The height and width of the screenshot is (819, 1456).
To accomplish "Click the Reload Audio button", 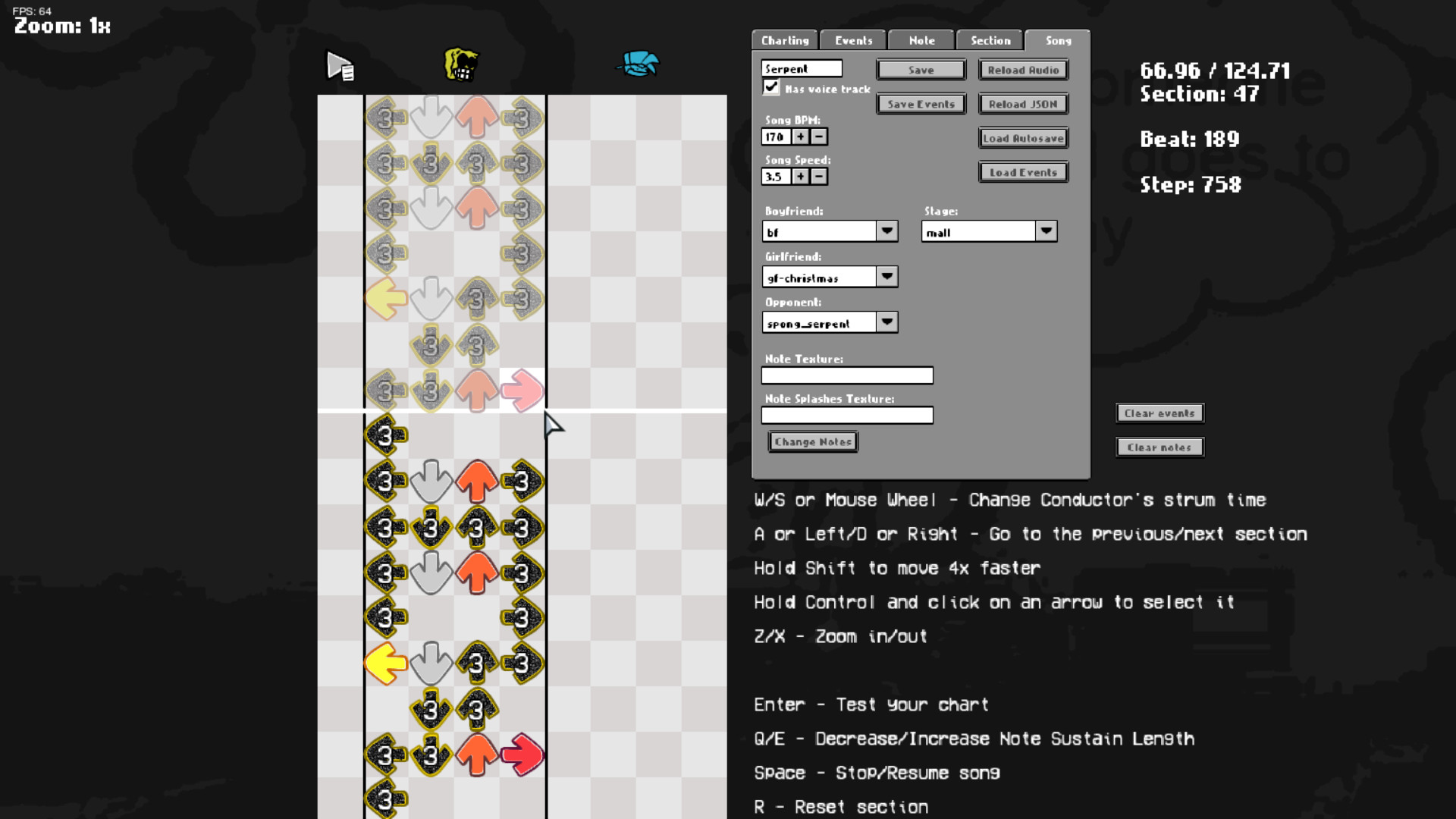I will point(1022,70).
